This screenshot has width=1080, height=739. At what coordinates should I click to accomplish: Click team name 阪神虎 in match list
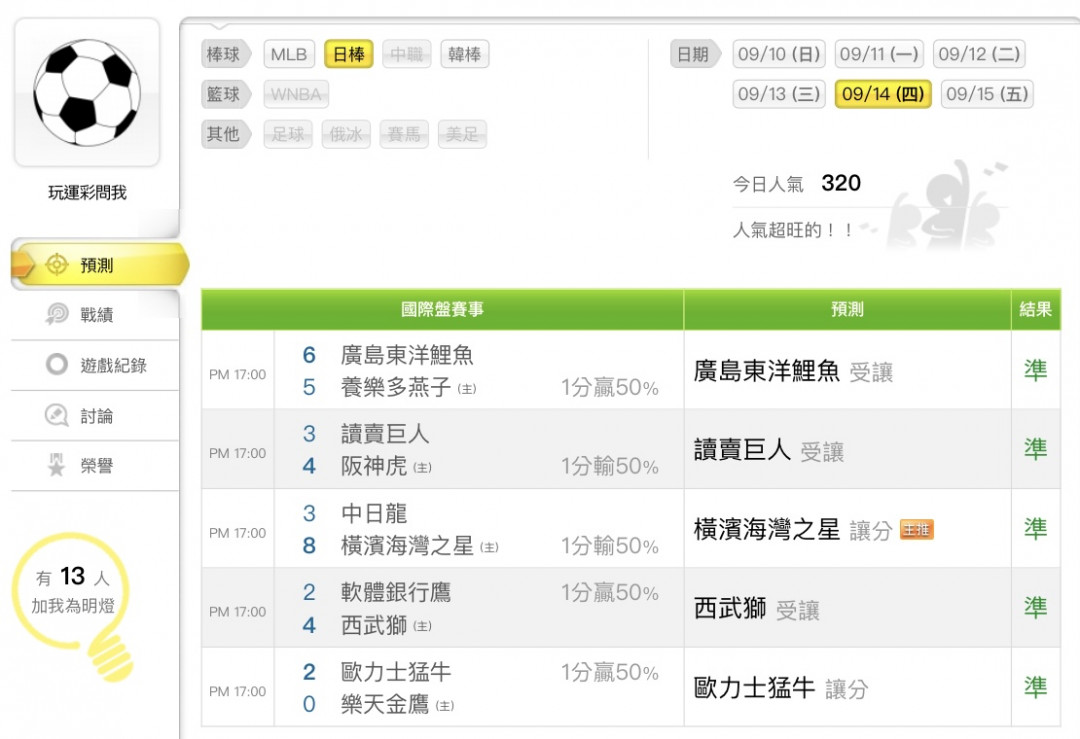(374, 466)
